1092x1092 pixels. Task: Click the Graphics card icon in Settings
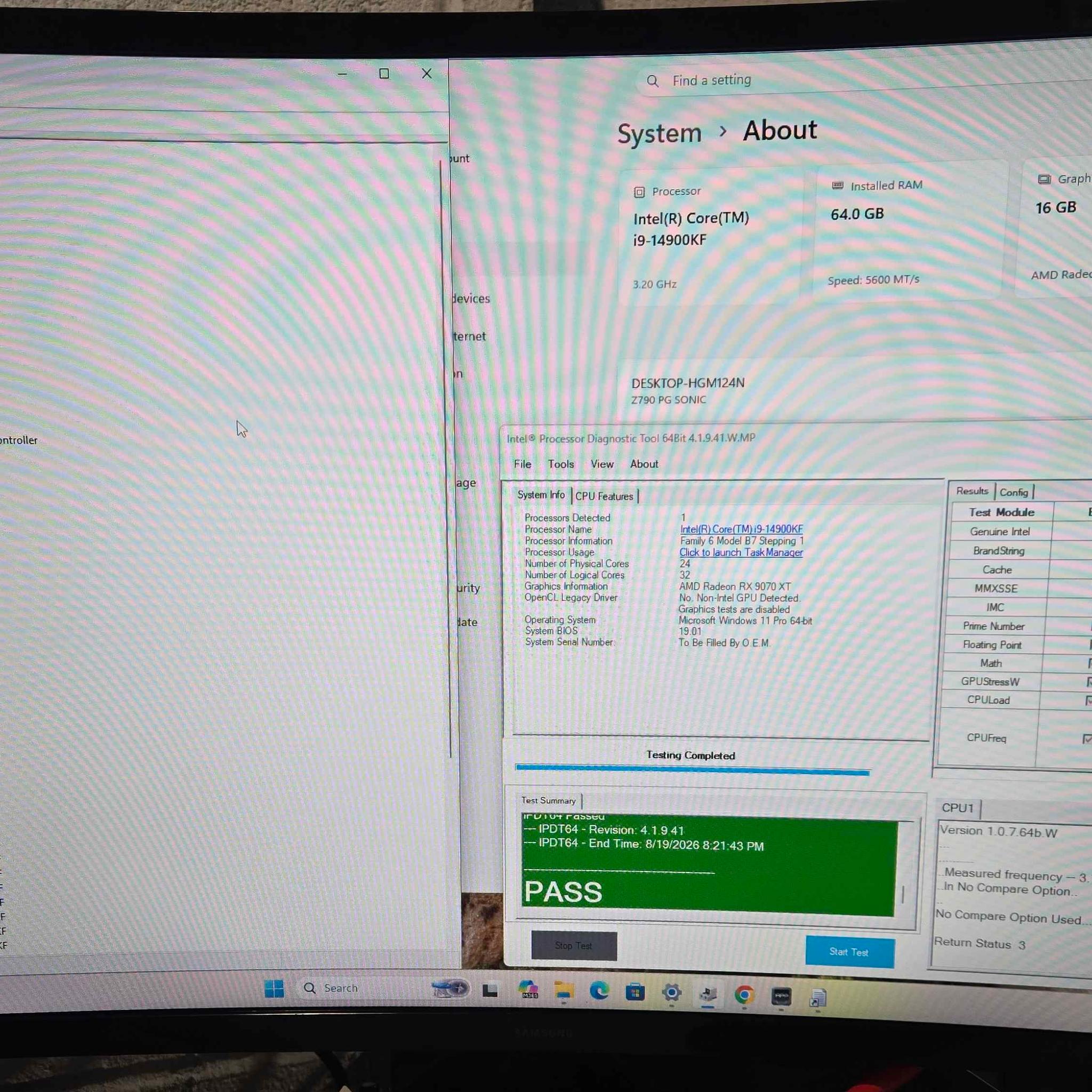1045,179
